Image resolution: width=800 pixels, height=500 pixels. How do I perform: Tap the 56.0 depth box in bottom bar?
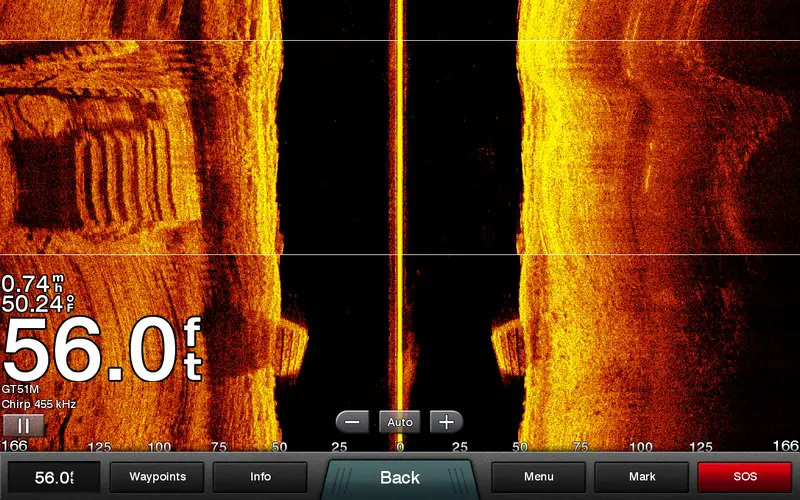pos(54,477)
